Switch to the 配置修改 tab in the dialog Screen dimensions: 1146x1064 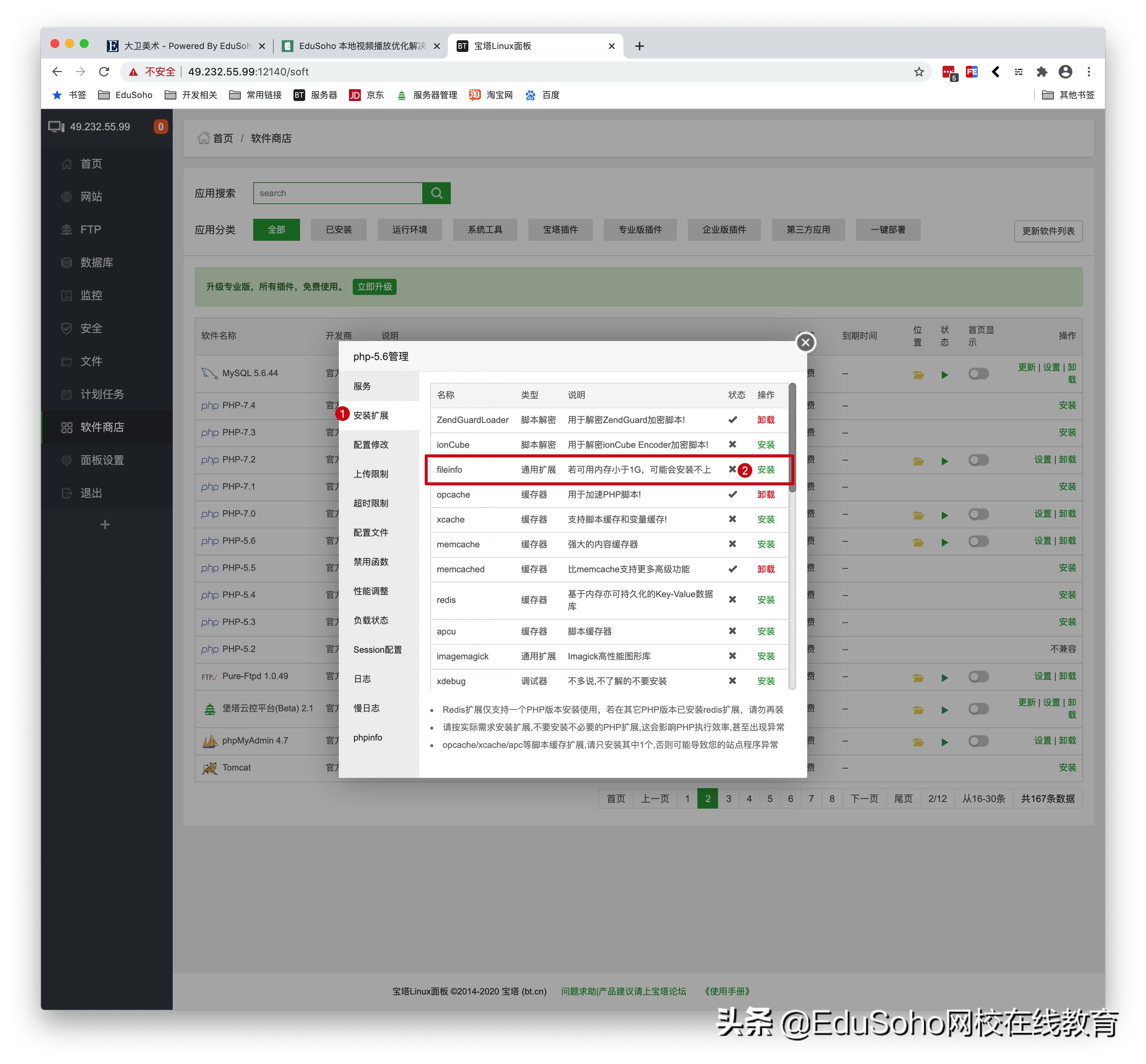click(371, 445)
